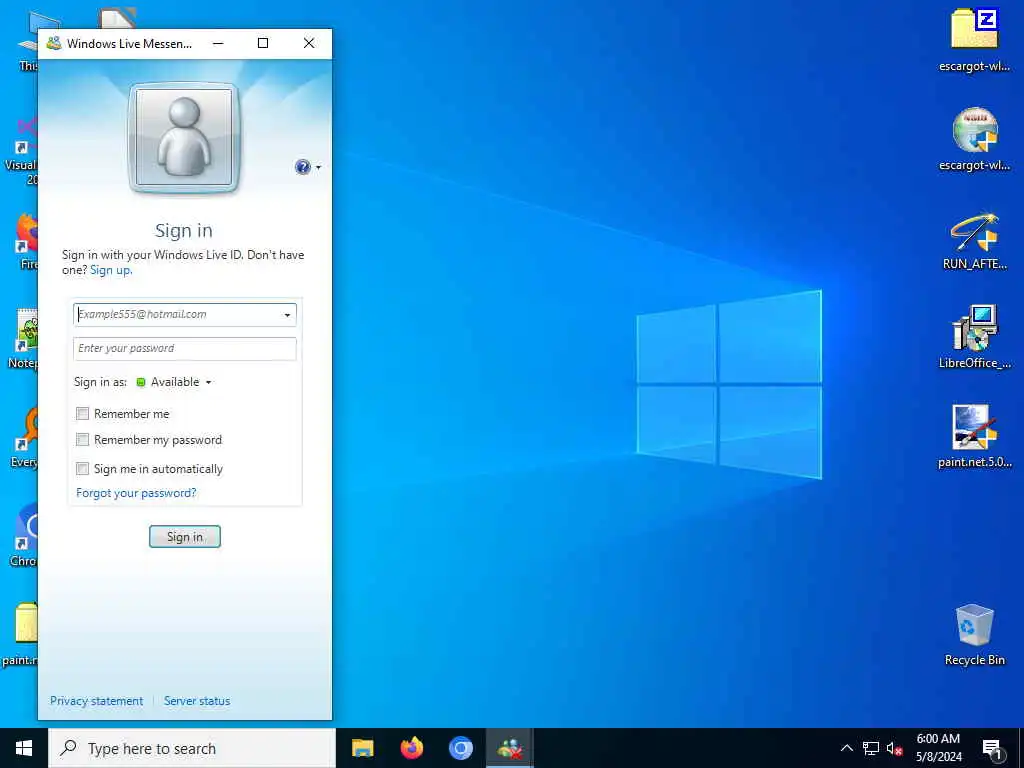Viewport: 1024px width, 768px height.
Task: Open the taskbar clock and date
Action: [938, 748]
